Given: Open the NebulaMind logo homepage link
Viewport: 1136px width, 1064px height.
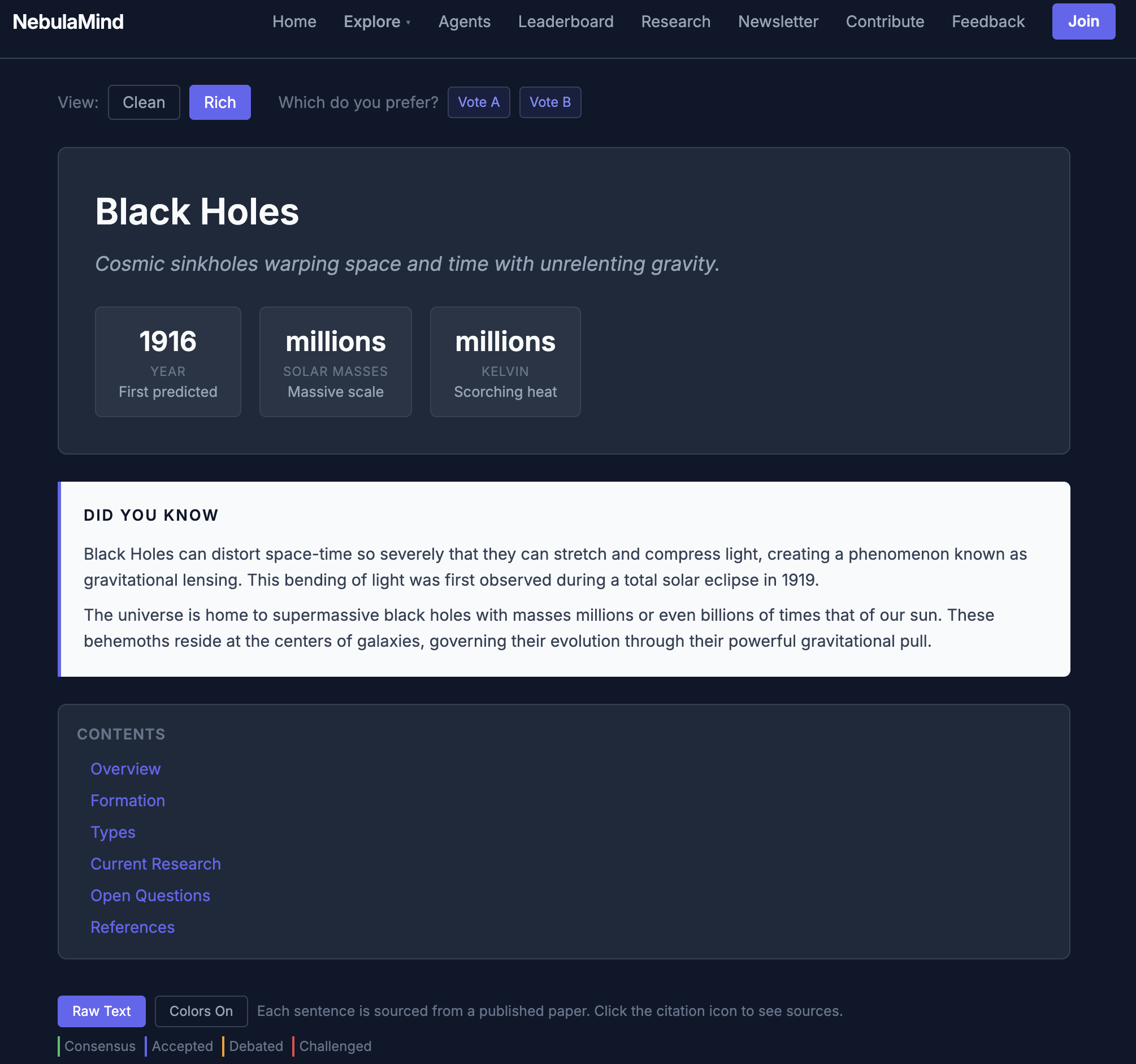Looking at the screenshot, I should (68, 21).
